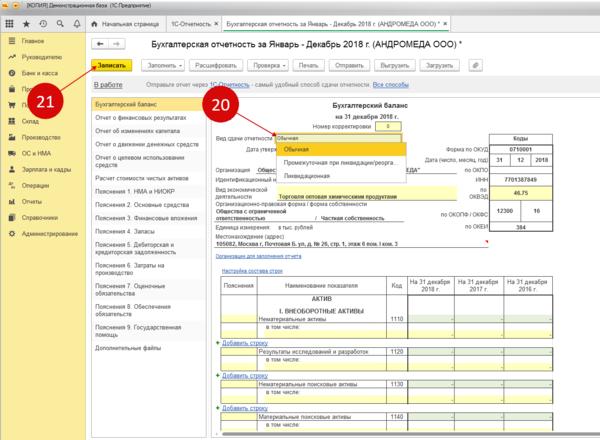This screenshot has height=440, width=600.
Task: Expand the Проверка dropdown button
Action: point(267,64)
